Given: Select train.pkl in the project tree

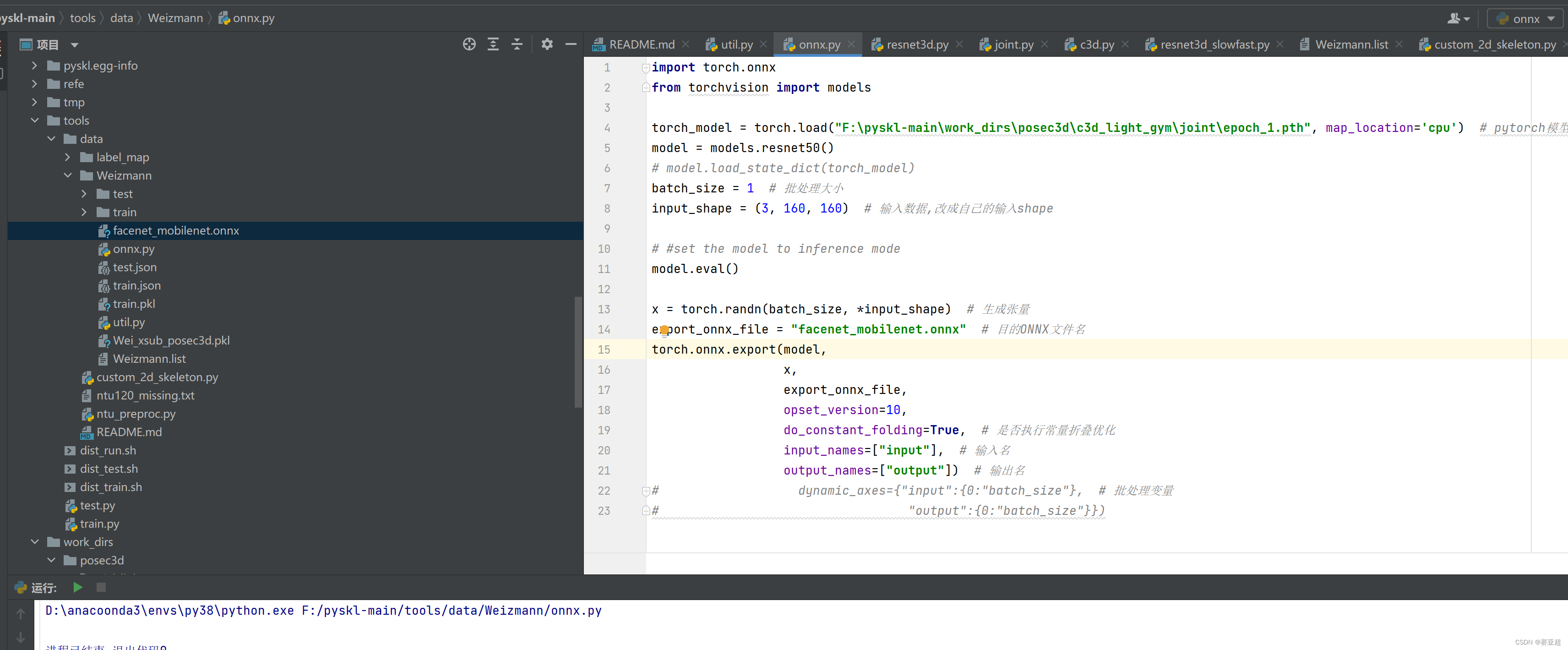Looking at the screenshot, I should click(134, 304).
